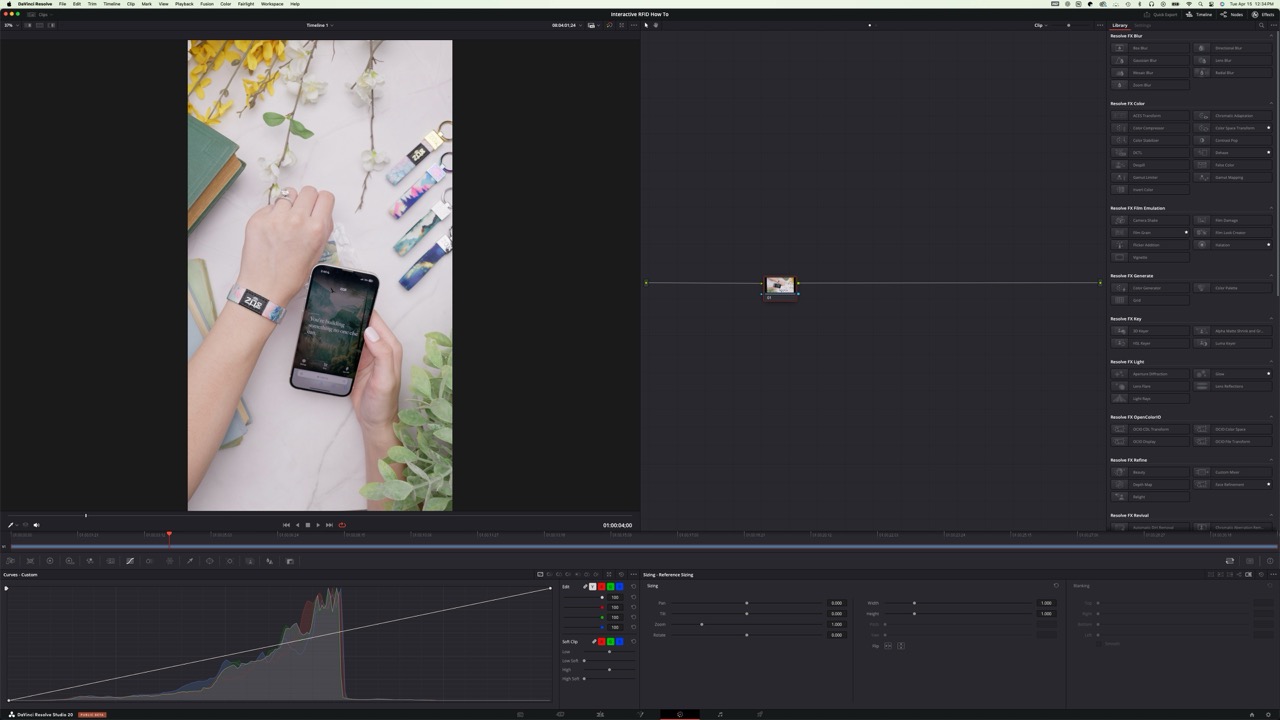Viewport: 1280px width, 720px height.
Task: Open the Workspace menu
Action: (x=272, y=4)
